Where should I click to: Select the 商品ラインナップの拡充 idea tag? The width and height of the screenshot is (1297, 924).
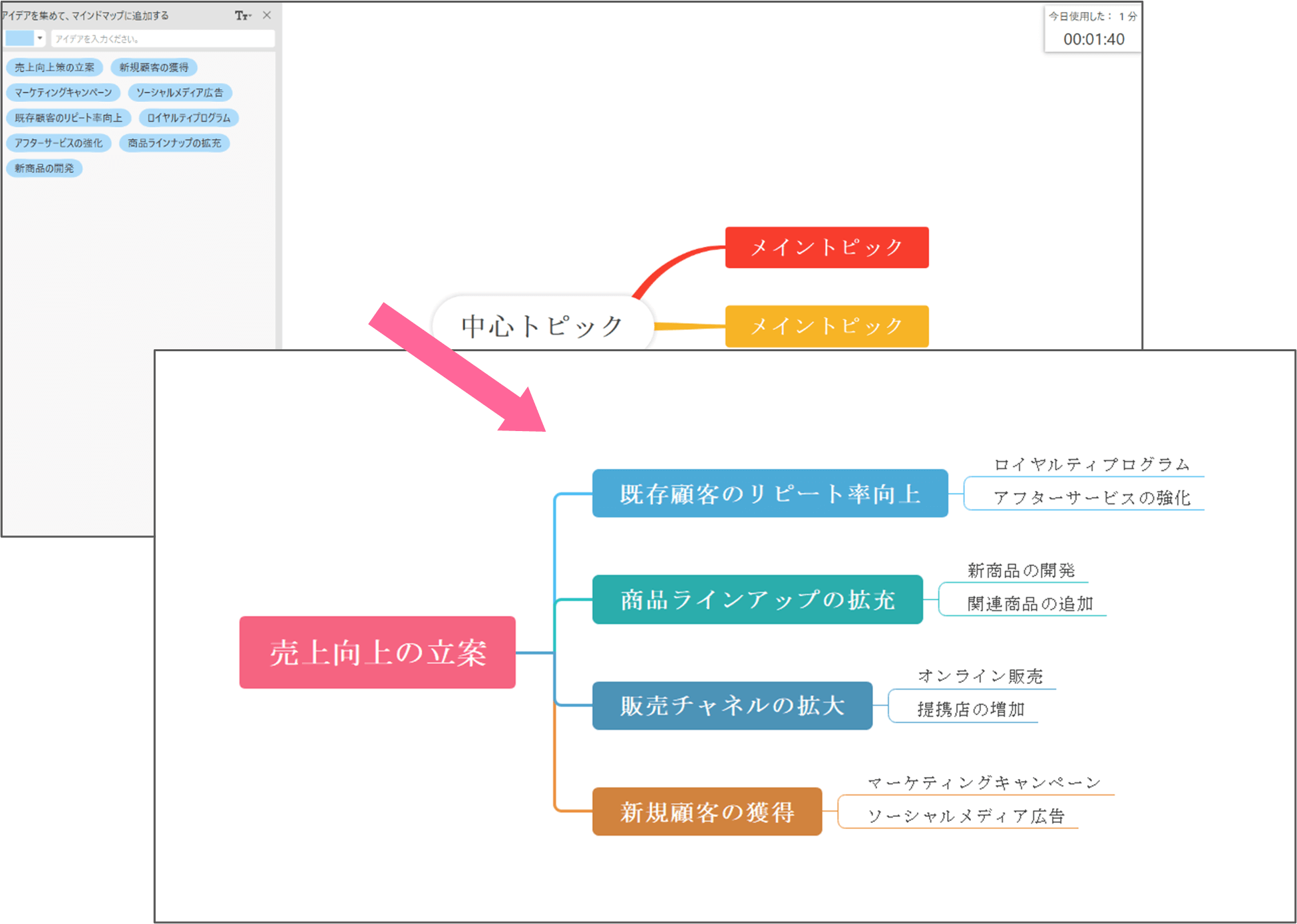click(x=174, y=143)
